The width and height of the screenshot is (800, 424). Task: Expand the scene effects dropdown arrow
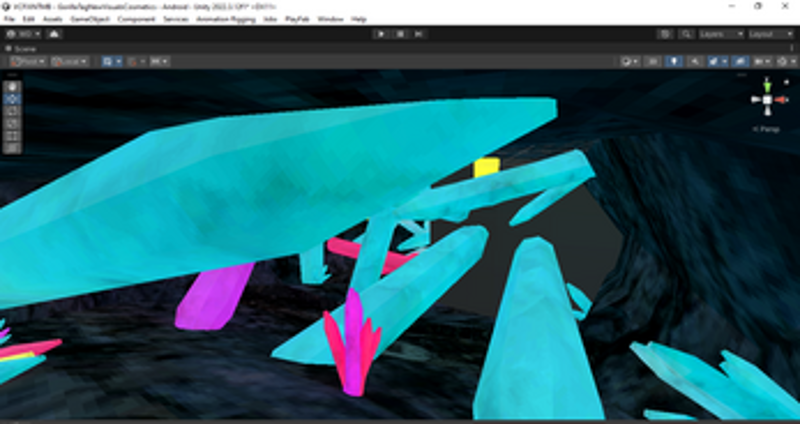click(x=725, y=62)
